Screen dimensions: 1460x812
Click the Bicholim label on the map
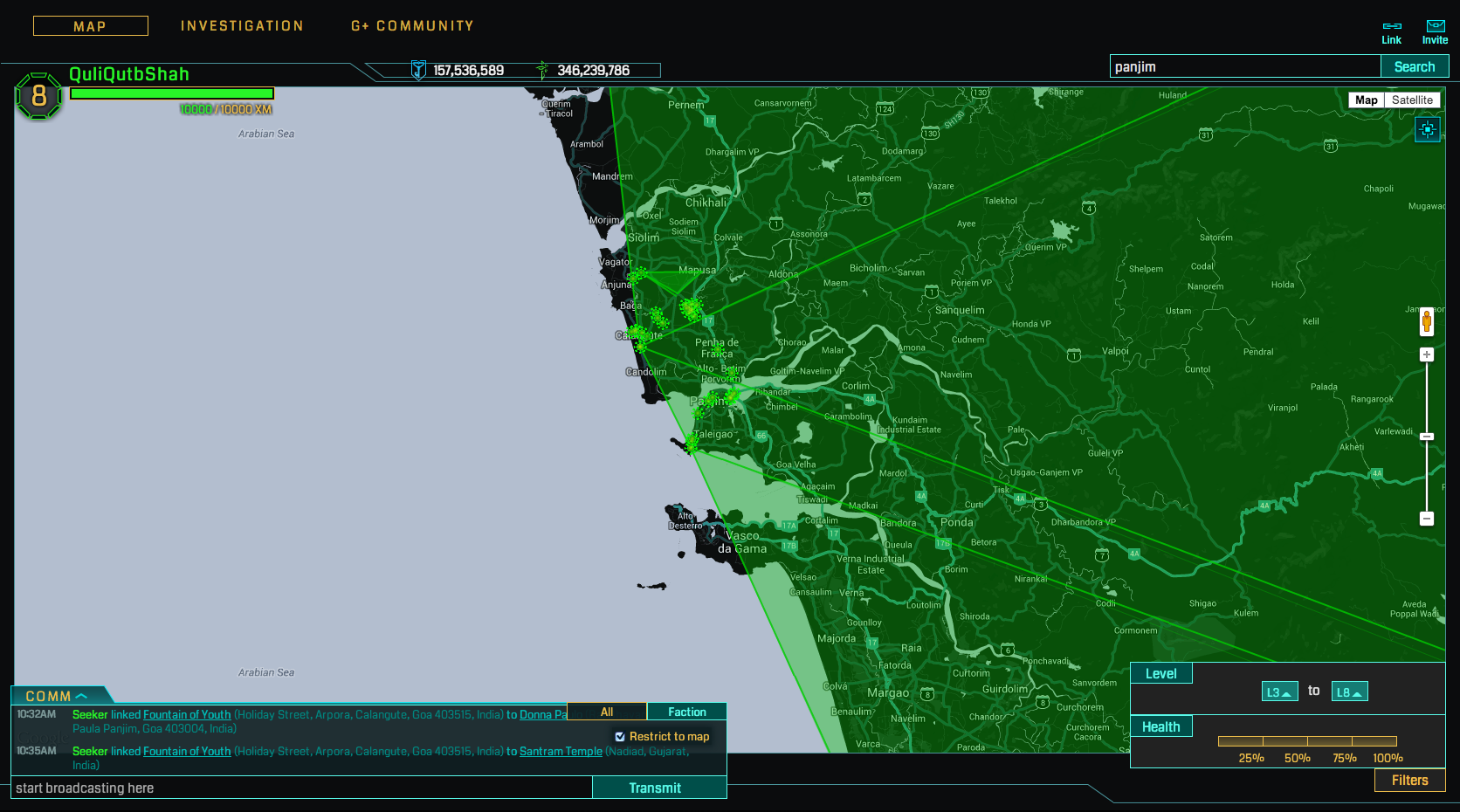tap(868, 268)
